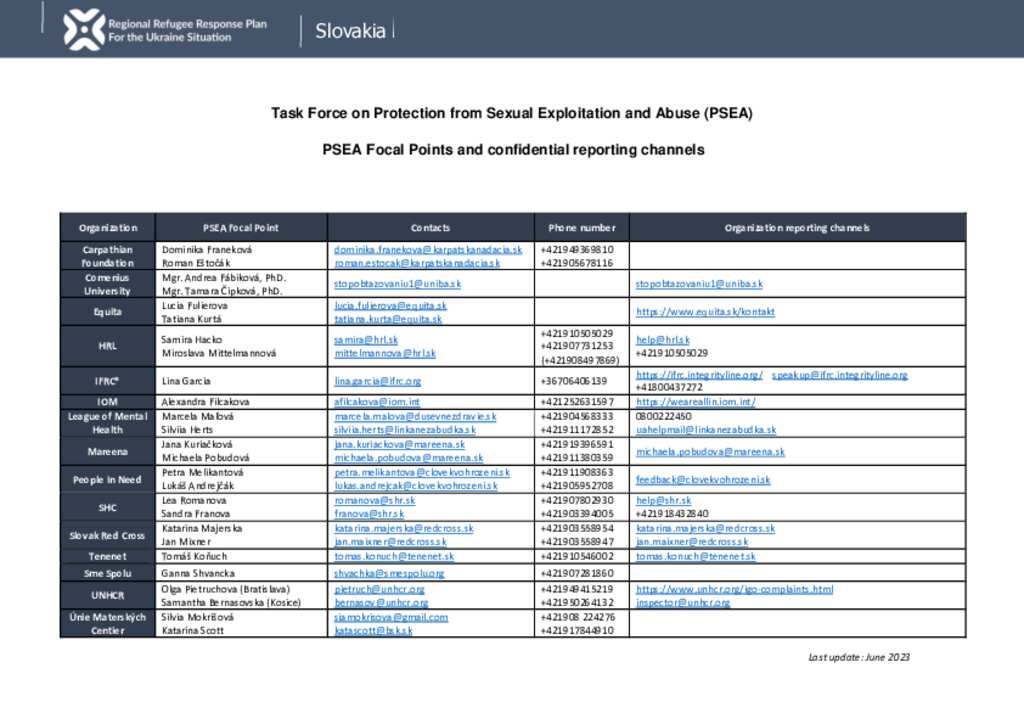
Task: Click the 'Last update: June 2023' note
Action: [859, 657]
